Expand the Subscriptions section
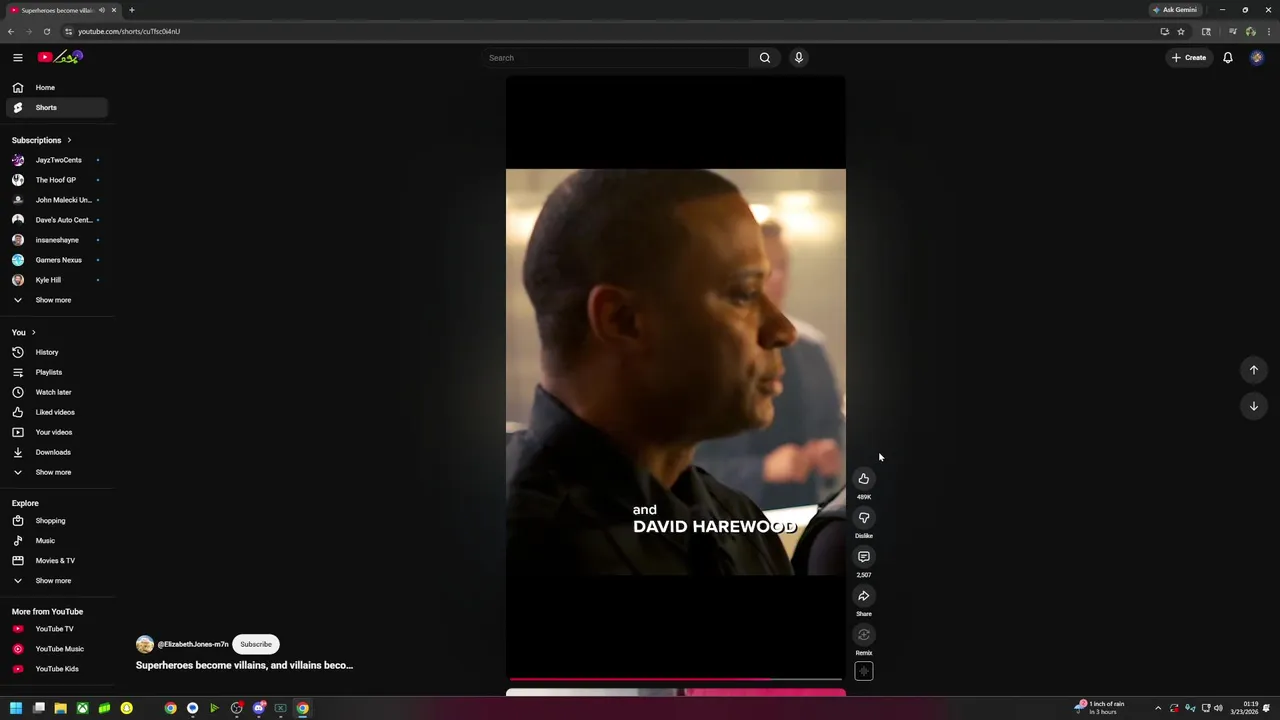 (x=42, y=140)
